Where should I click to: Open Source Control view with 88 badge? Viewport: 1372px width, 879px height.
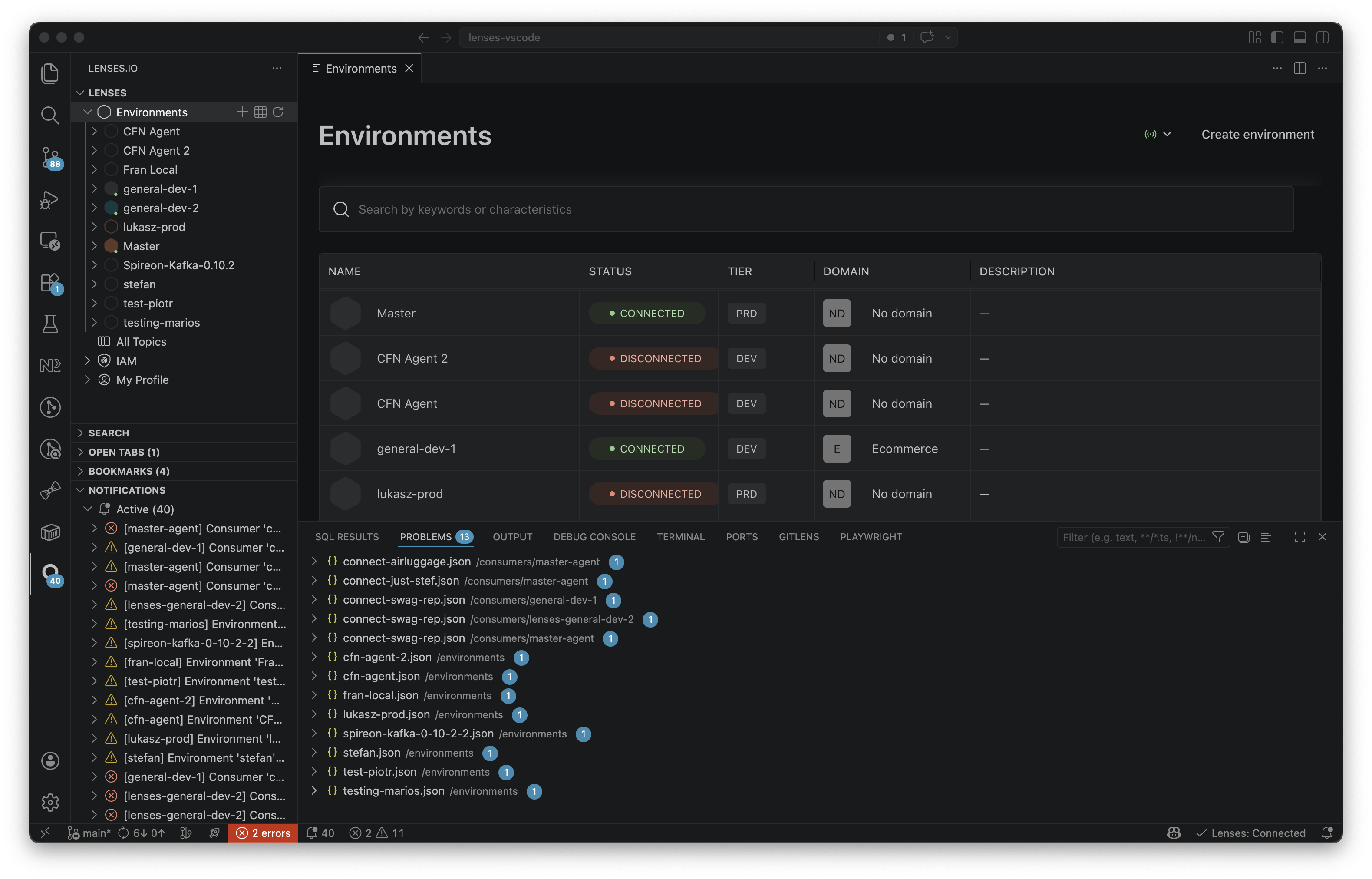pos(50,157)
